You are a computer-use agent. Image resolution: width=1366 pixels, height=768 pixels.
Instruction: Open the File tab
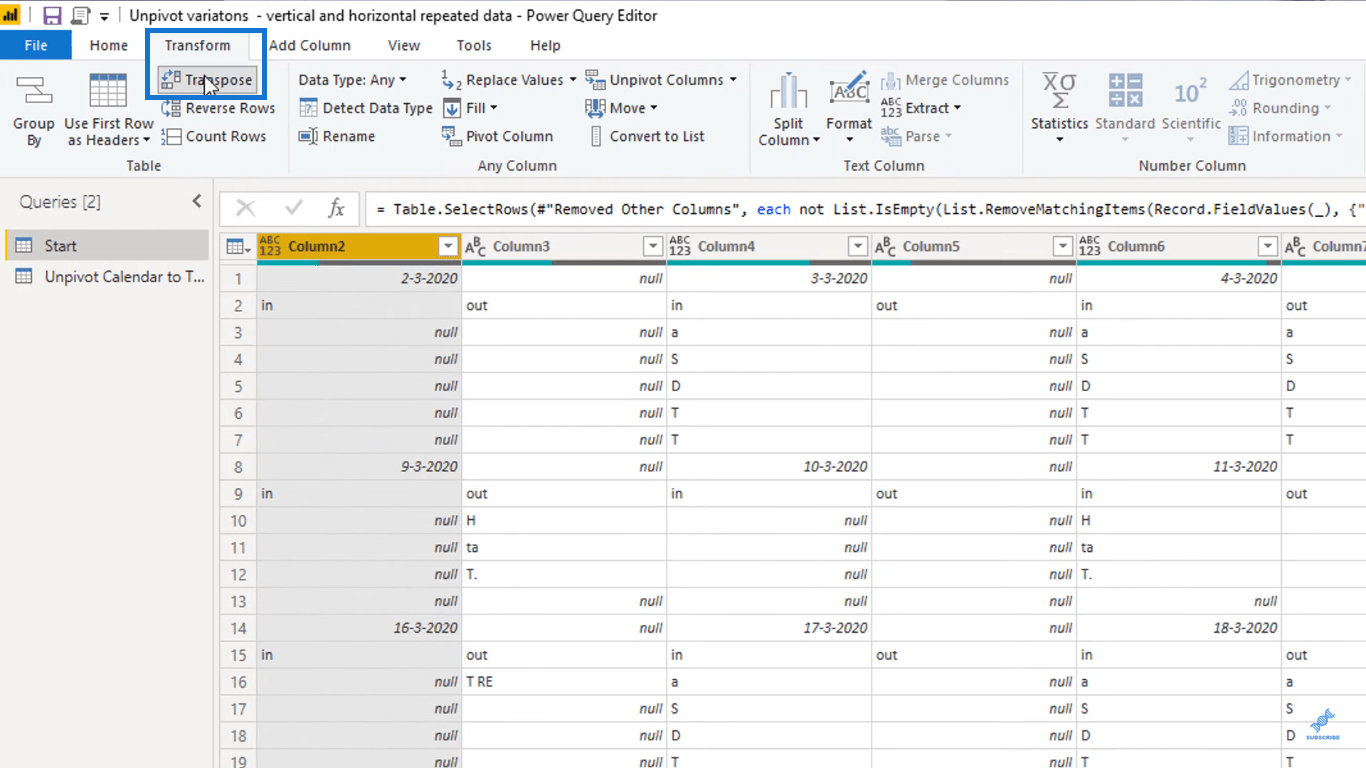tap(36, 45)
